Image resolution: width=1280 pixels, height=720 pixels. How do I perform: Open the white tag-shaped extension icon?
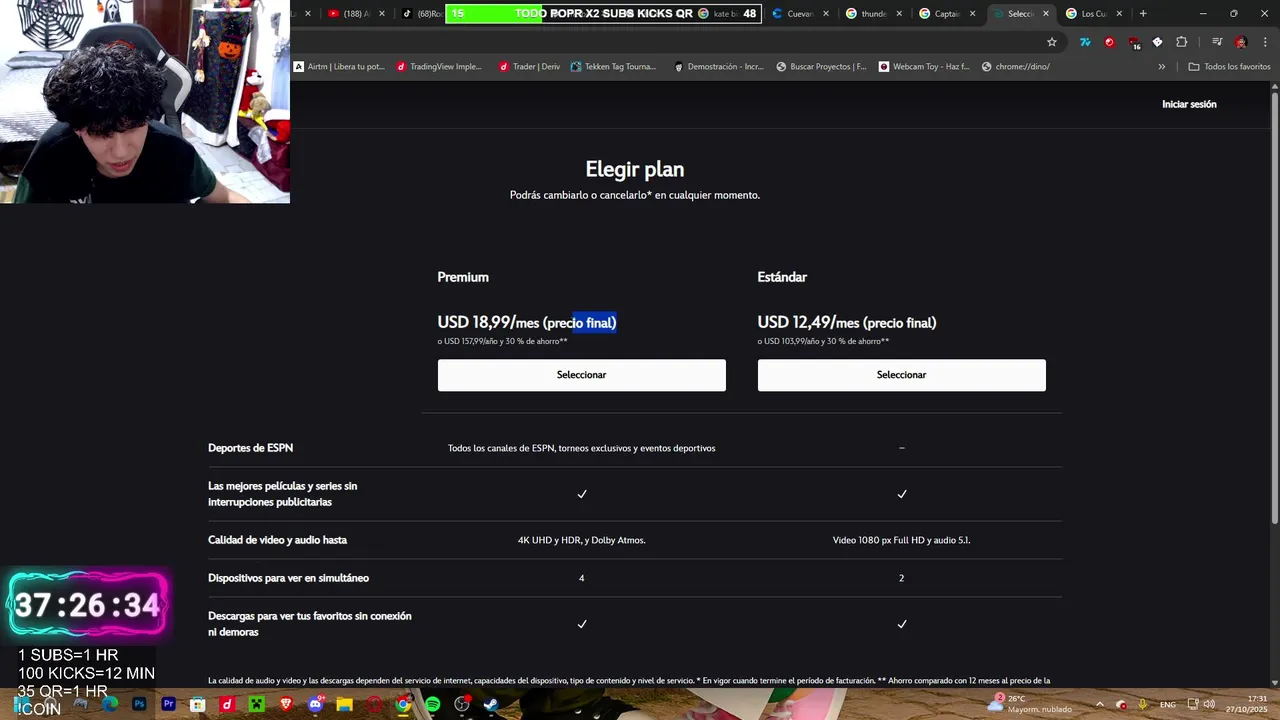[1157, 42]
